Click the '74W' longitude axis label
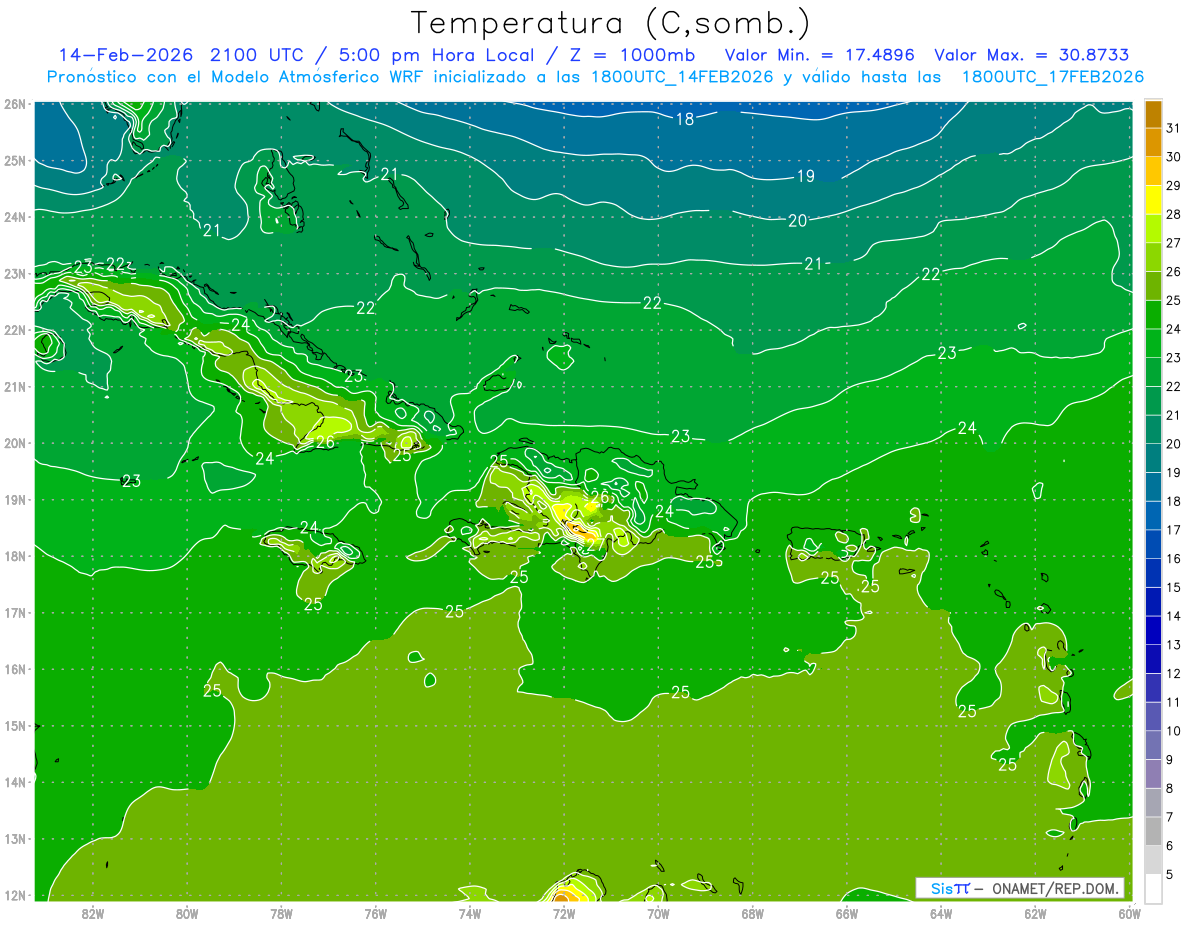Image resolution: width=1200 pixels, height=927 pixels. point(469,913)
